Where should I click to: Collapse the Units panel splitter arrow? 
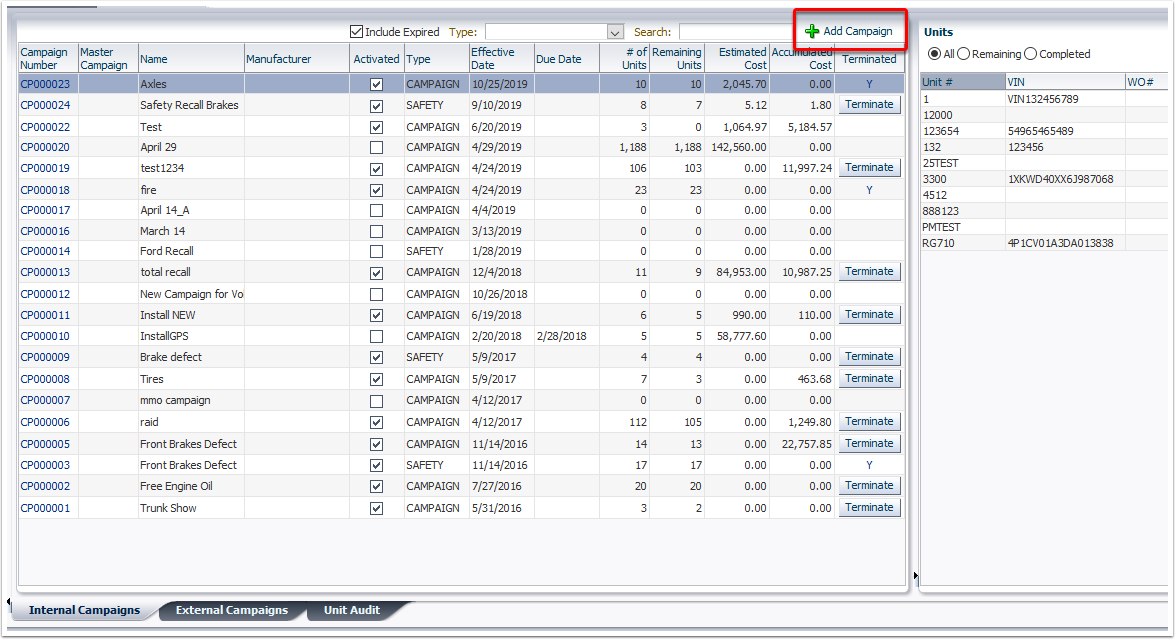[915, 576]
